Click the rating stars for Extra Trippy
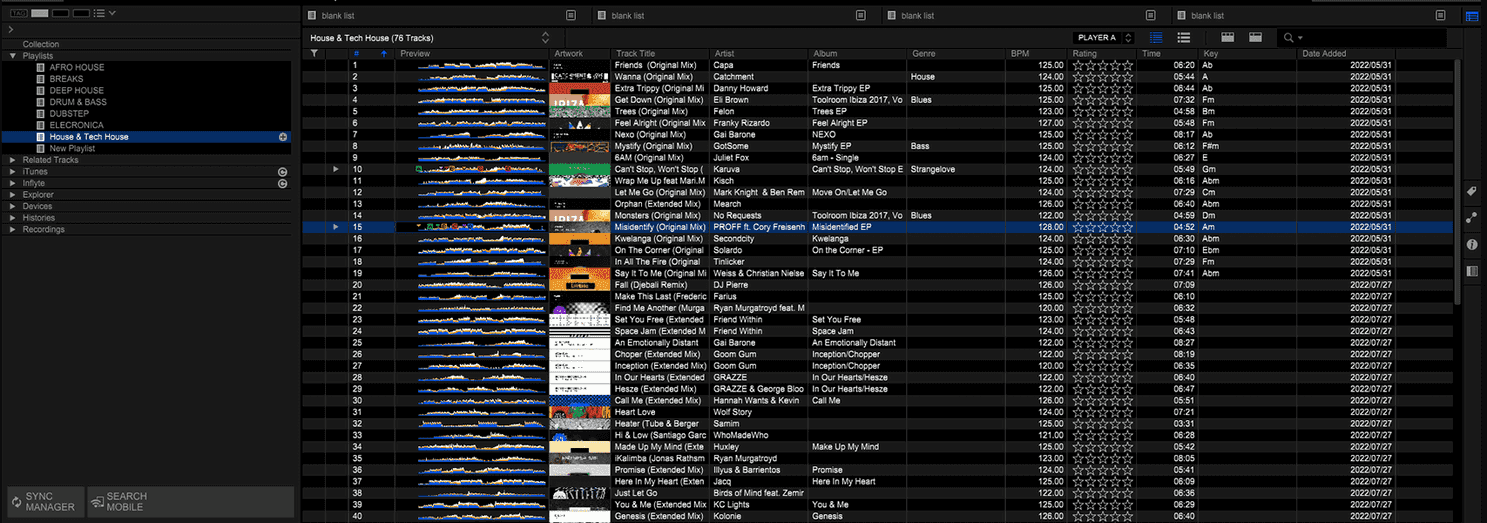 pos(1102,88)
